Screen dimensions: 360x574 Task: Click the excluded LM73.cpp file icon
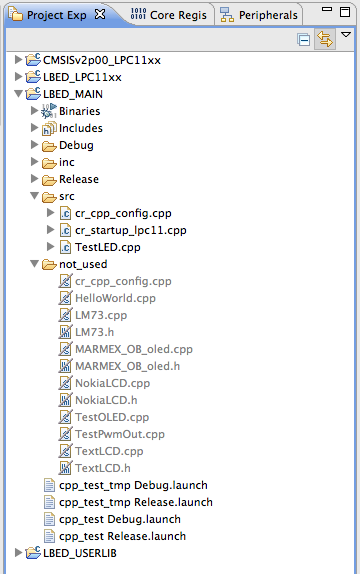[x=65, y=315]
